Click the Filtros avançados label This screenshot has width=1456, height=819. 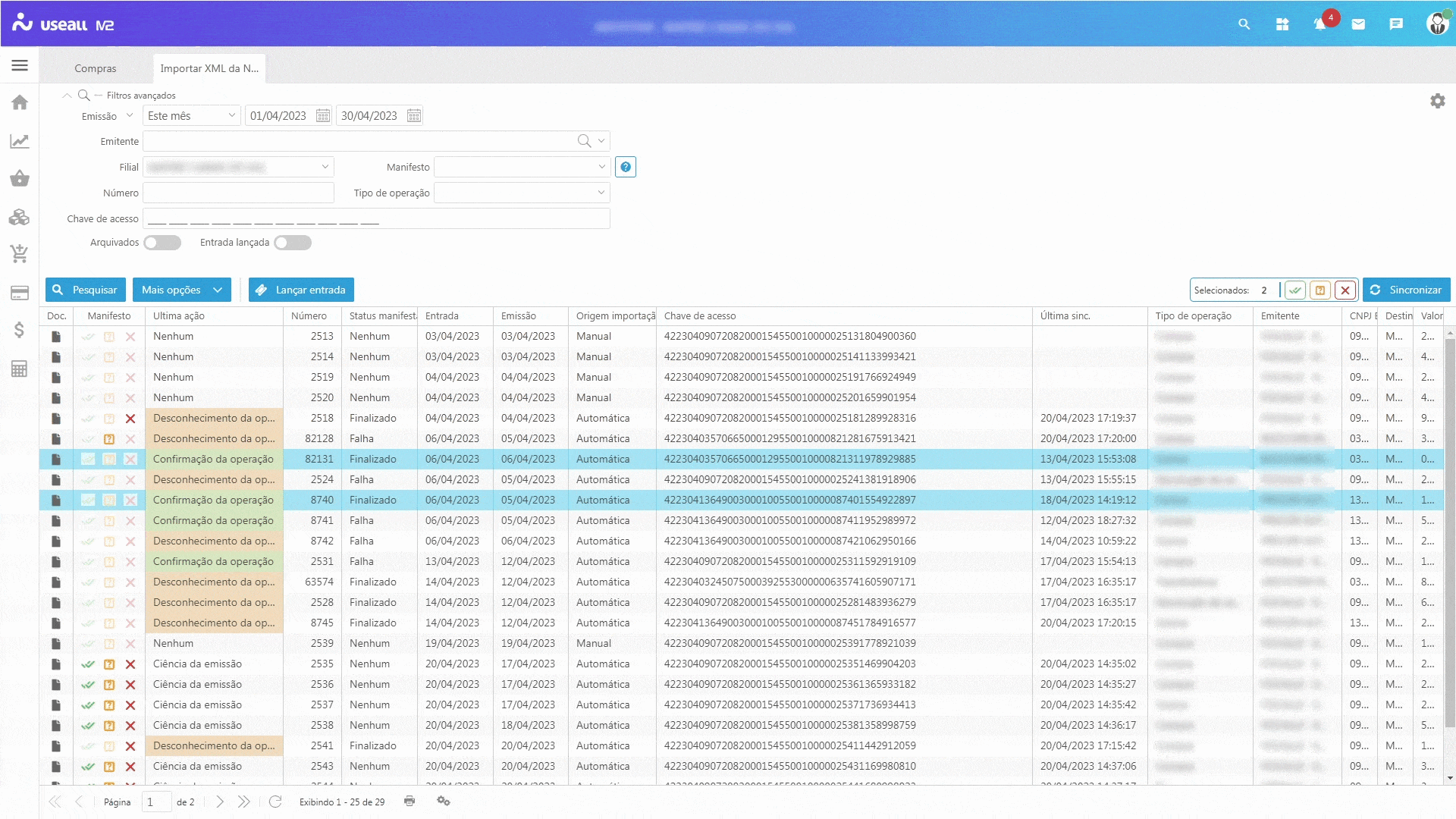[x=141, y=96]
